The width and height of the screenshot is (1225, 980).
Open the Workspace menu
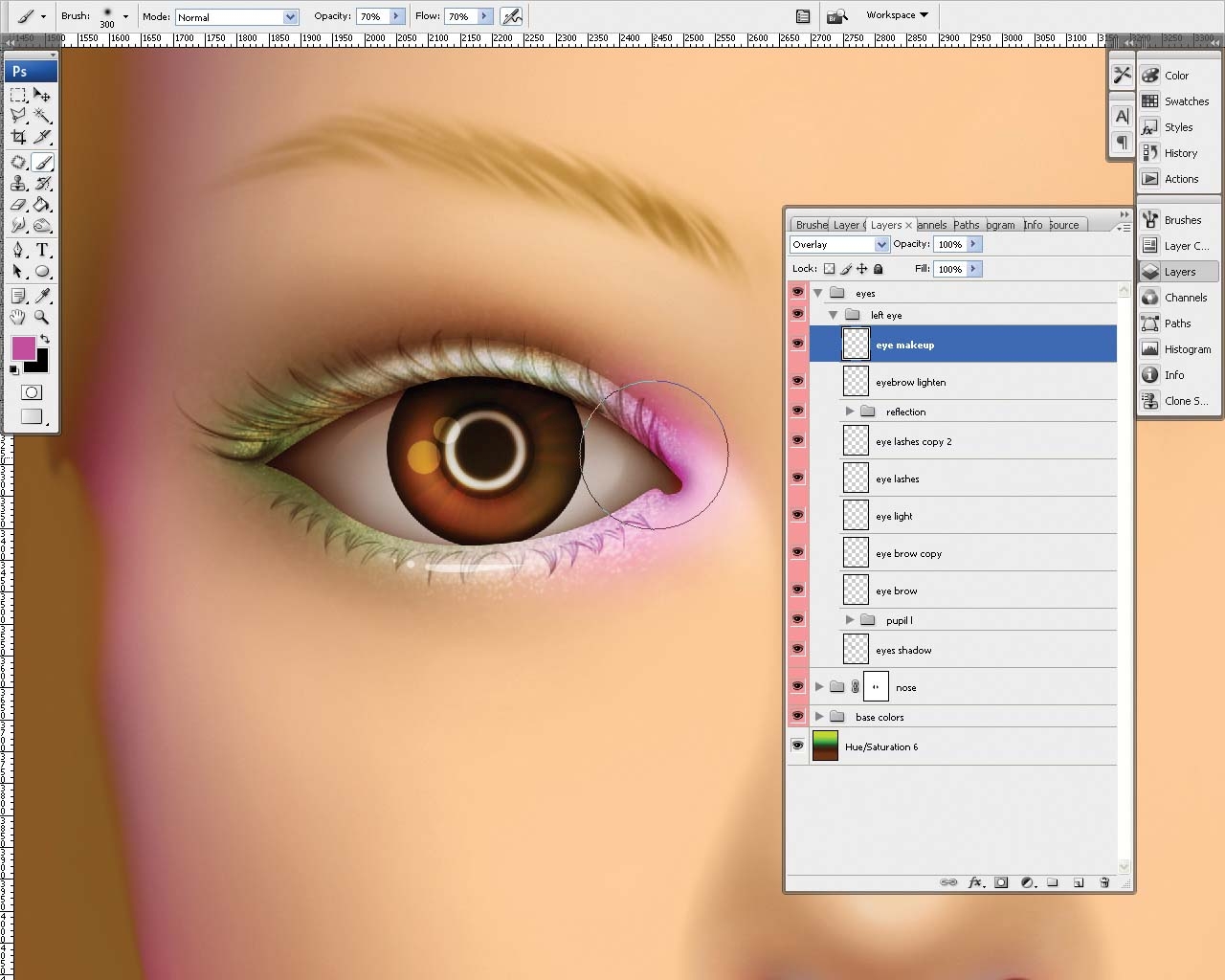897,15
